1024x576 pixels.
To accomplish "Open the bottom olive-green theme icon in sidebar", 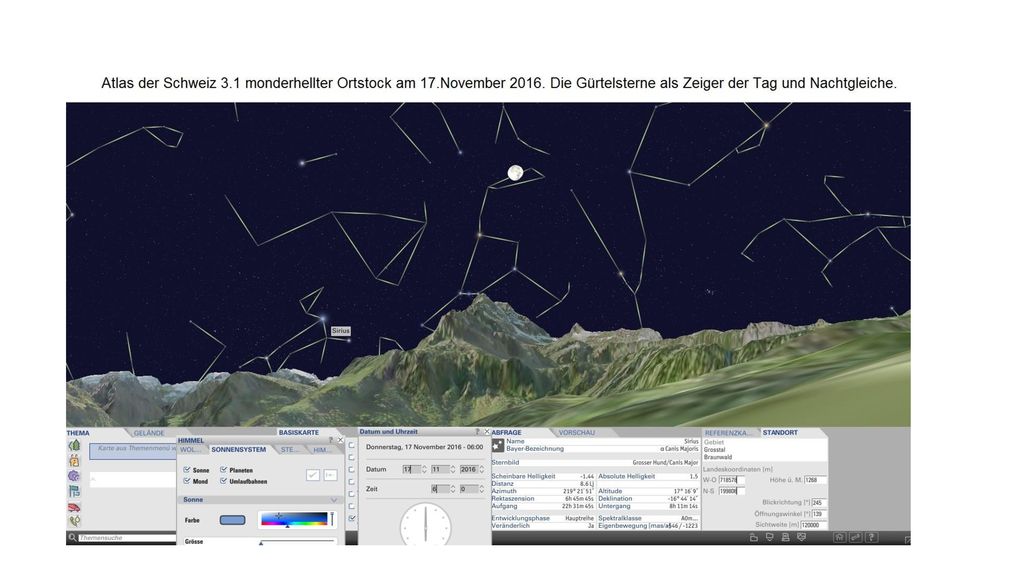I will 74,521.
